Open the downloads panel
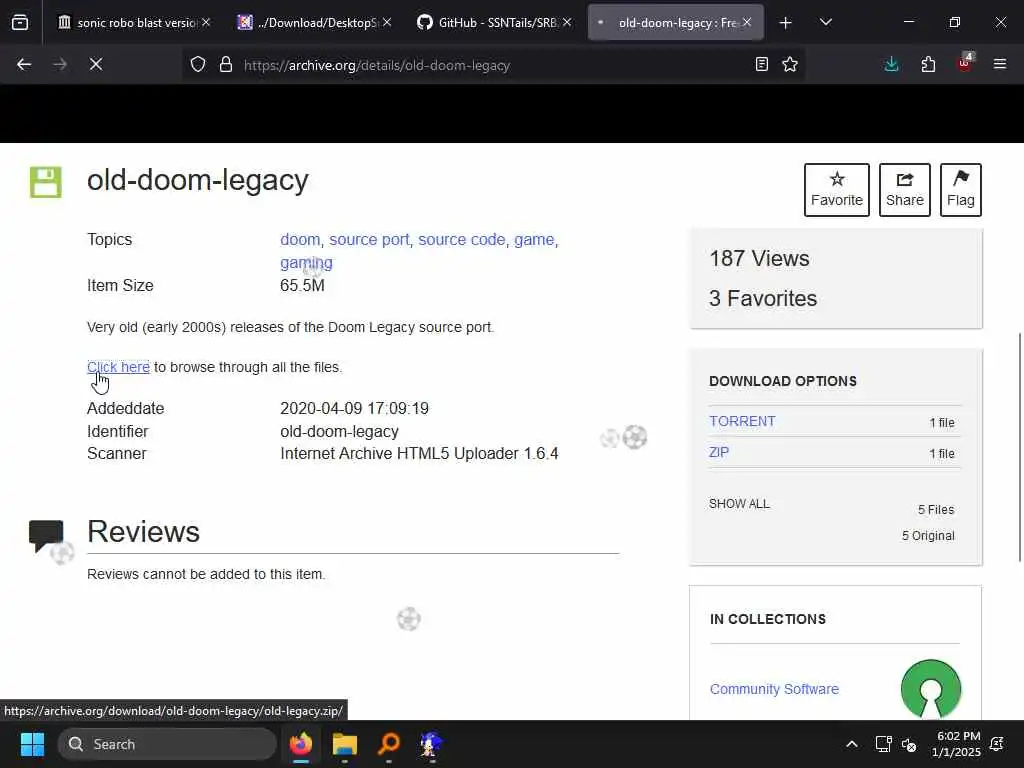 pos(891,64)
